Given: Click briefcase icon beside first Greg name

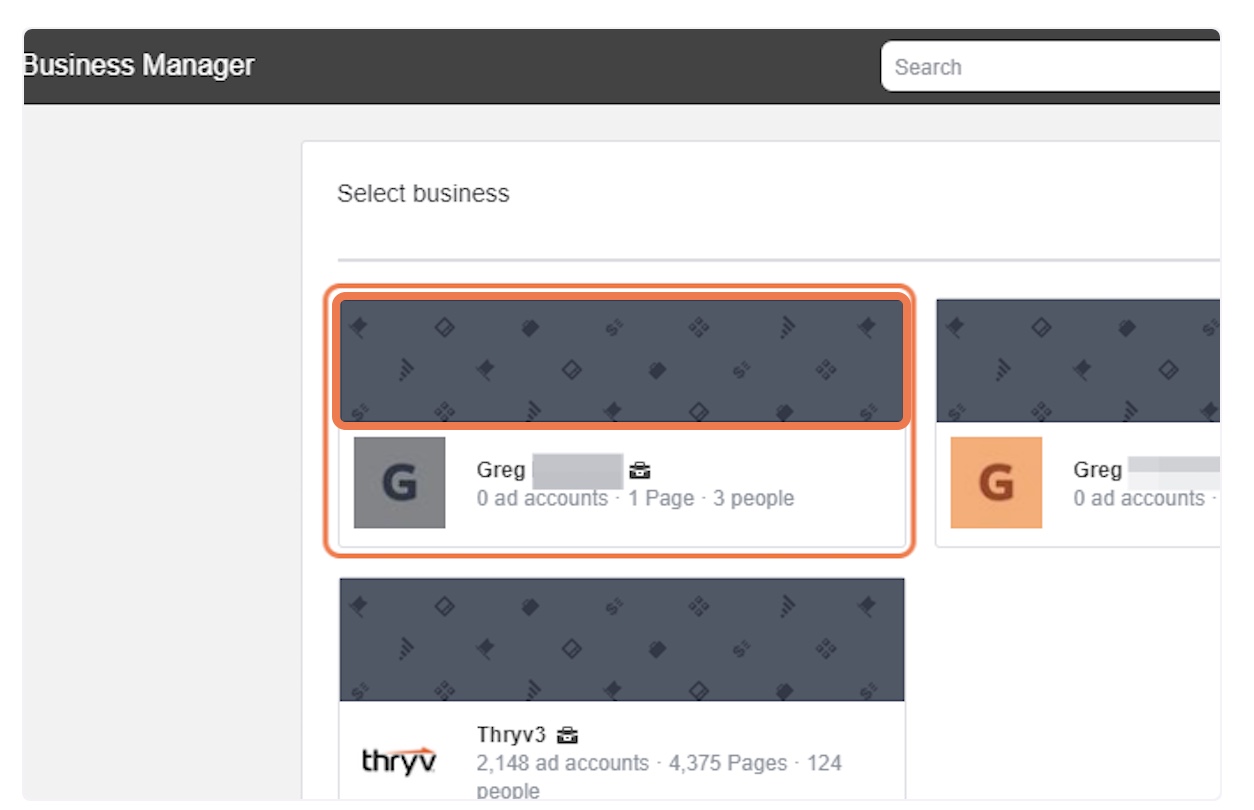Looking at the screenshot, I should [x=640, y=470].
